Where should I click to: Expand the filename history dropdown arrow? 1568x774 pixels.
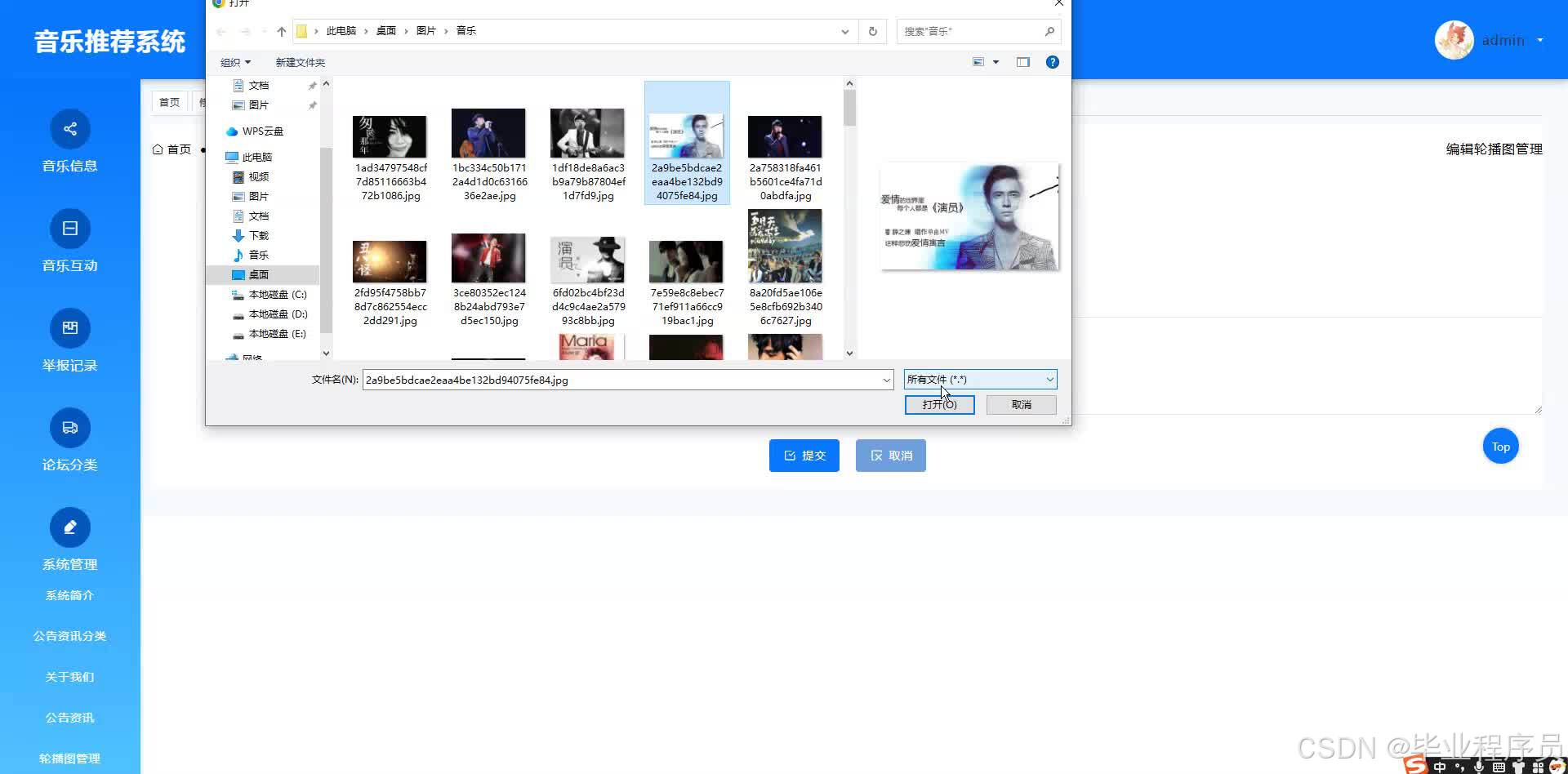tap(886, 380)
